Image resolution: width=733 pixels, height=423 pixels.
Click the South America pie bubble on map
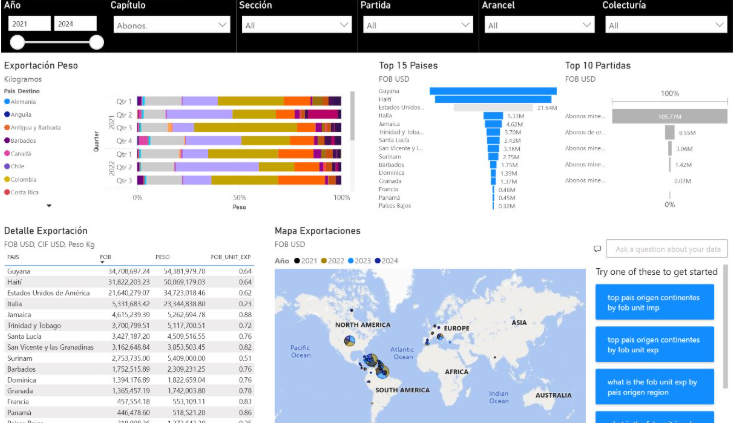(382, 372)
